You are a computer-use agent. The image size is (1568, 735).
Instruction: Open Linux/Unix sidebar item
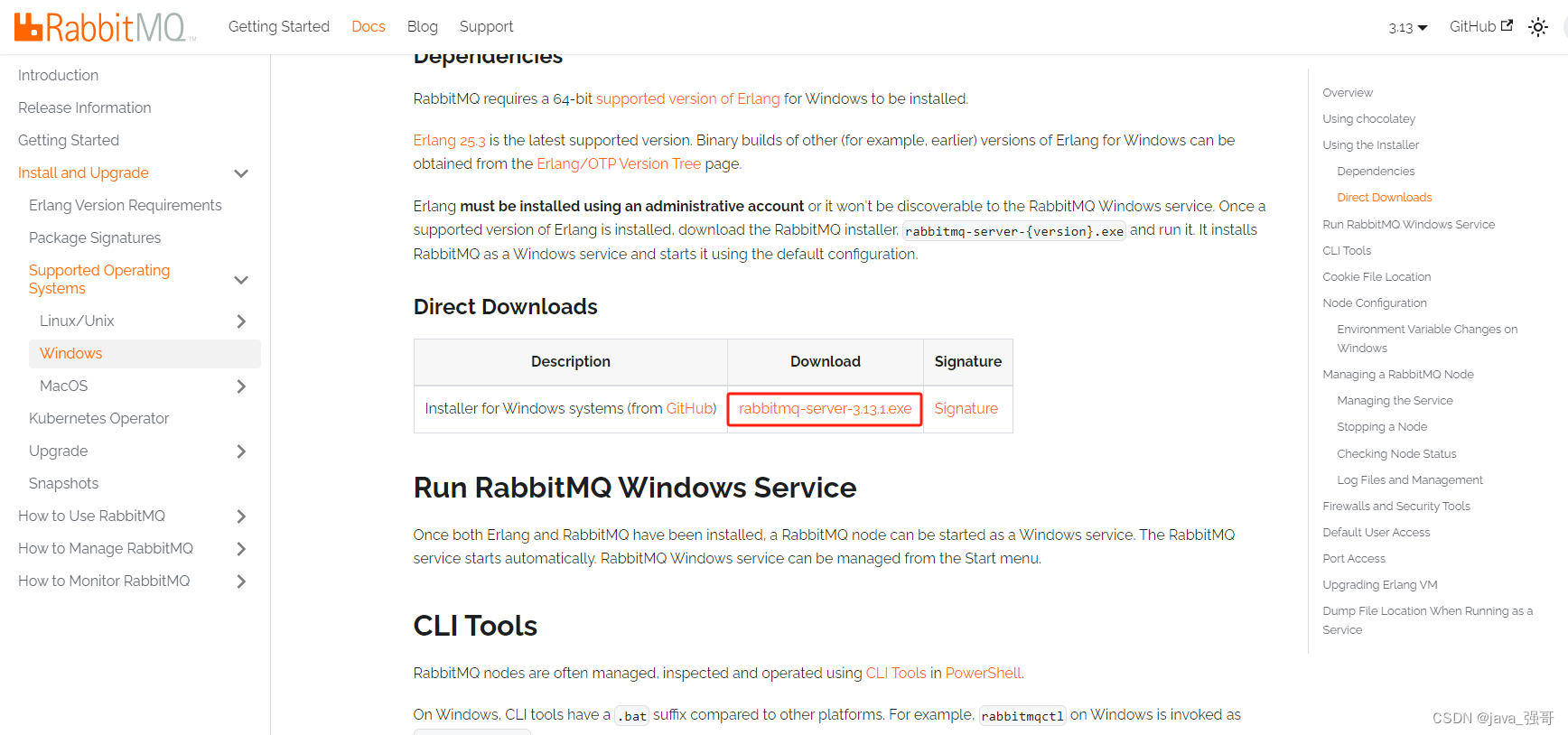tap(77, 321)
